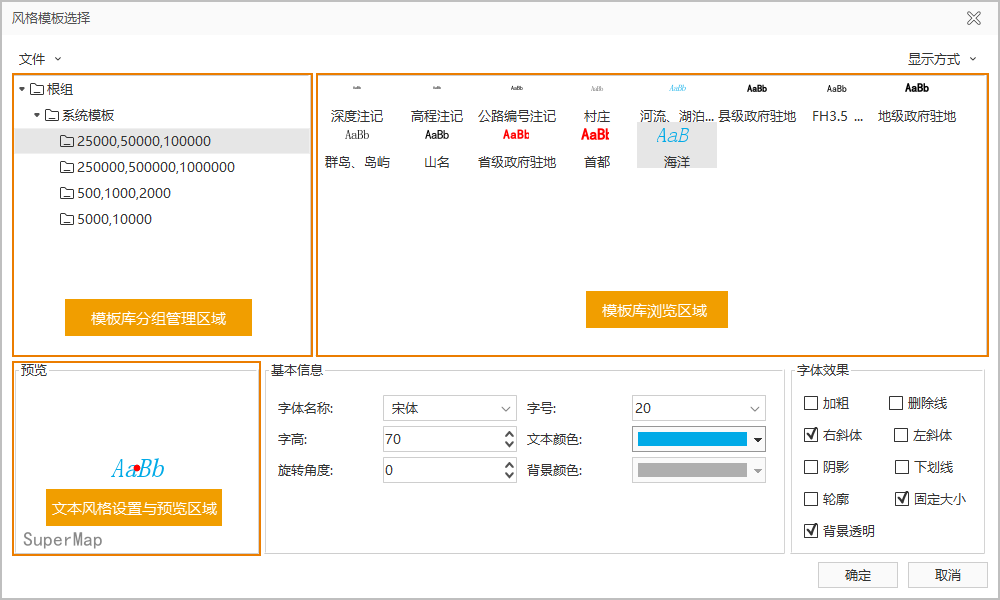Image resolution: width=1000 pixels, height=600 pixels.
Task: Collapse the 系统模板 tree node
Action: 37,115
